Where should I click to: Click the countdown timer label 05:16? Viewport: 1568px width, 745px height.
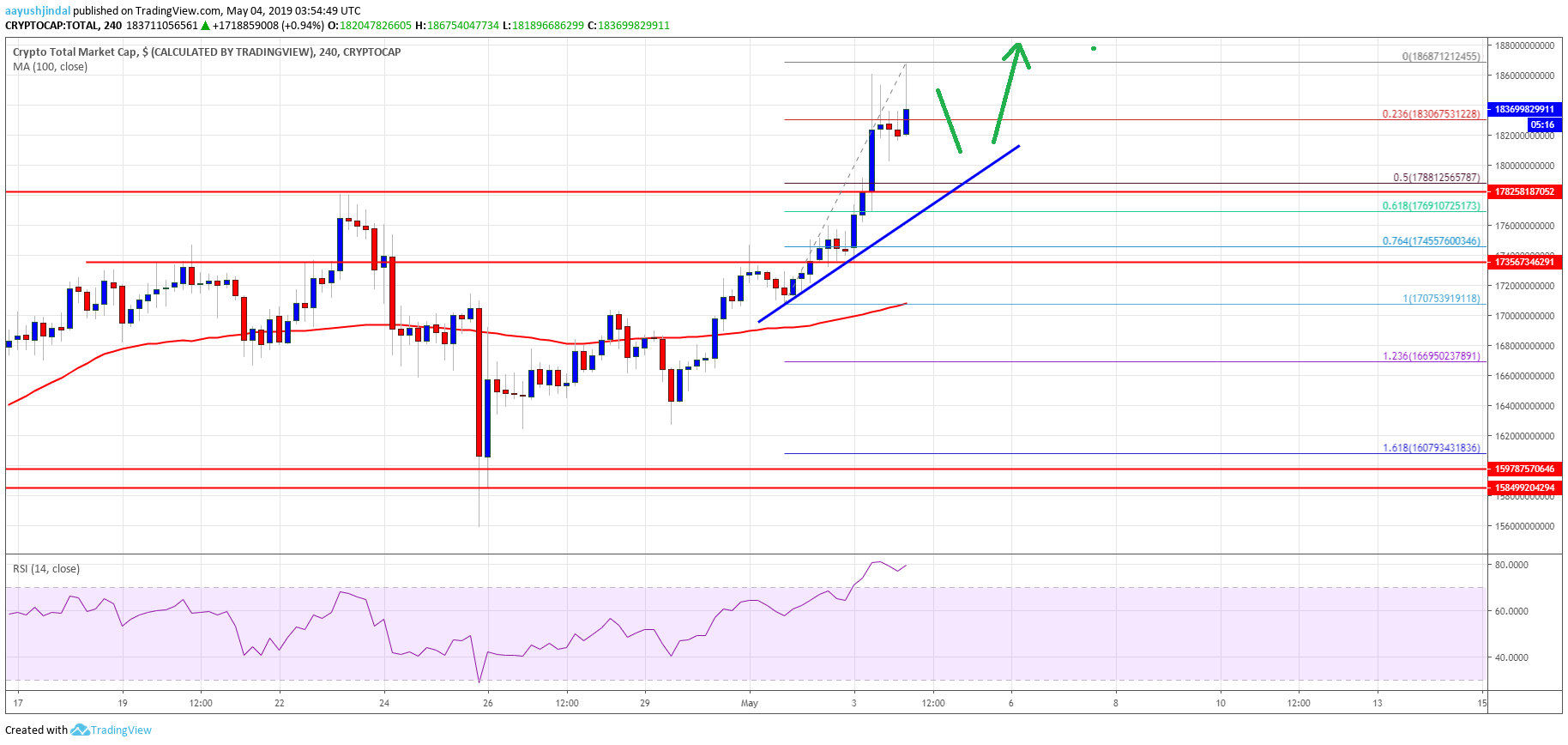point(1541,124)
